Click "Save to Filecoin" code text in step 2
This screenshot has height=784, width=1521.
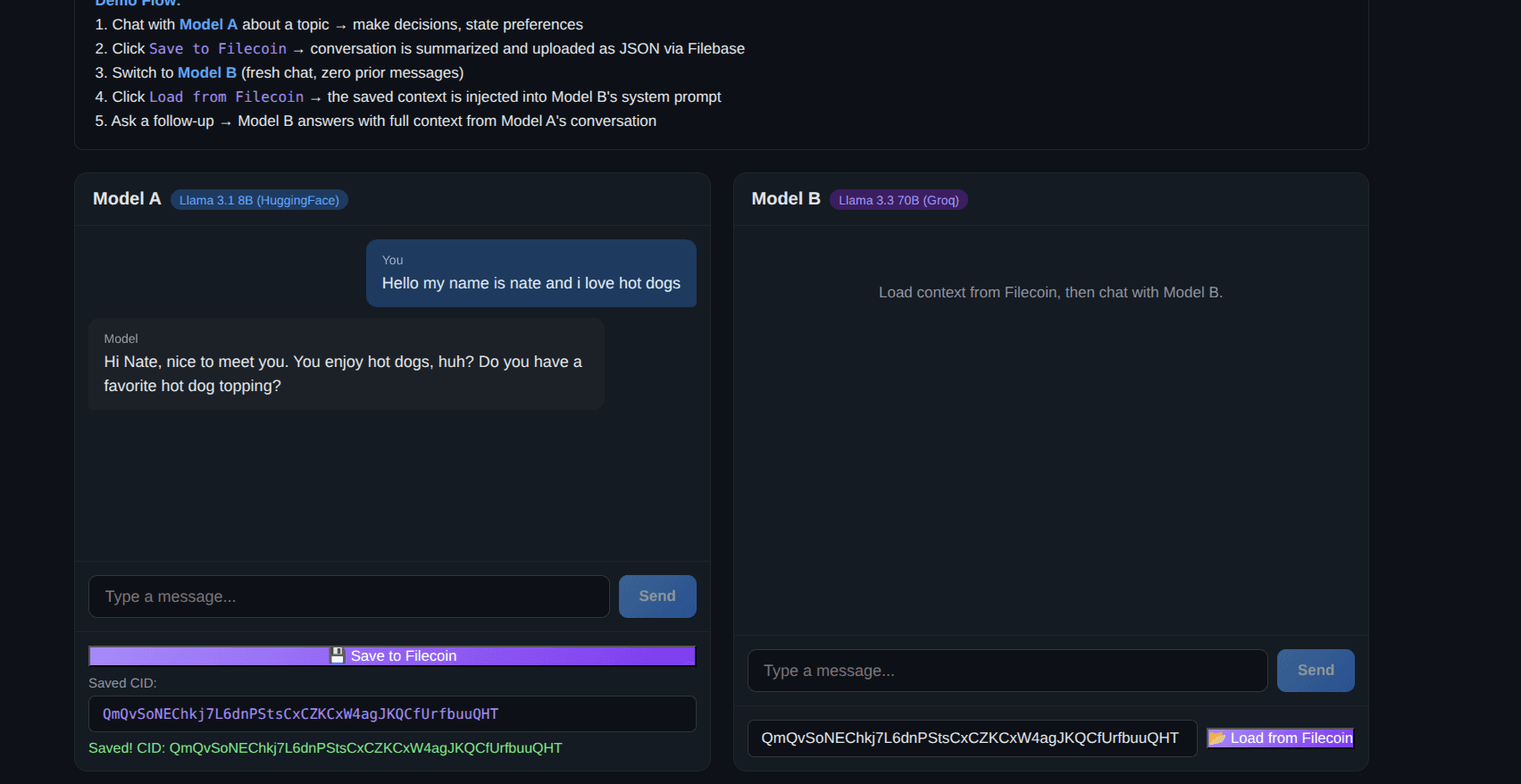point(218,49)
